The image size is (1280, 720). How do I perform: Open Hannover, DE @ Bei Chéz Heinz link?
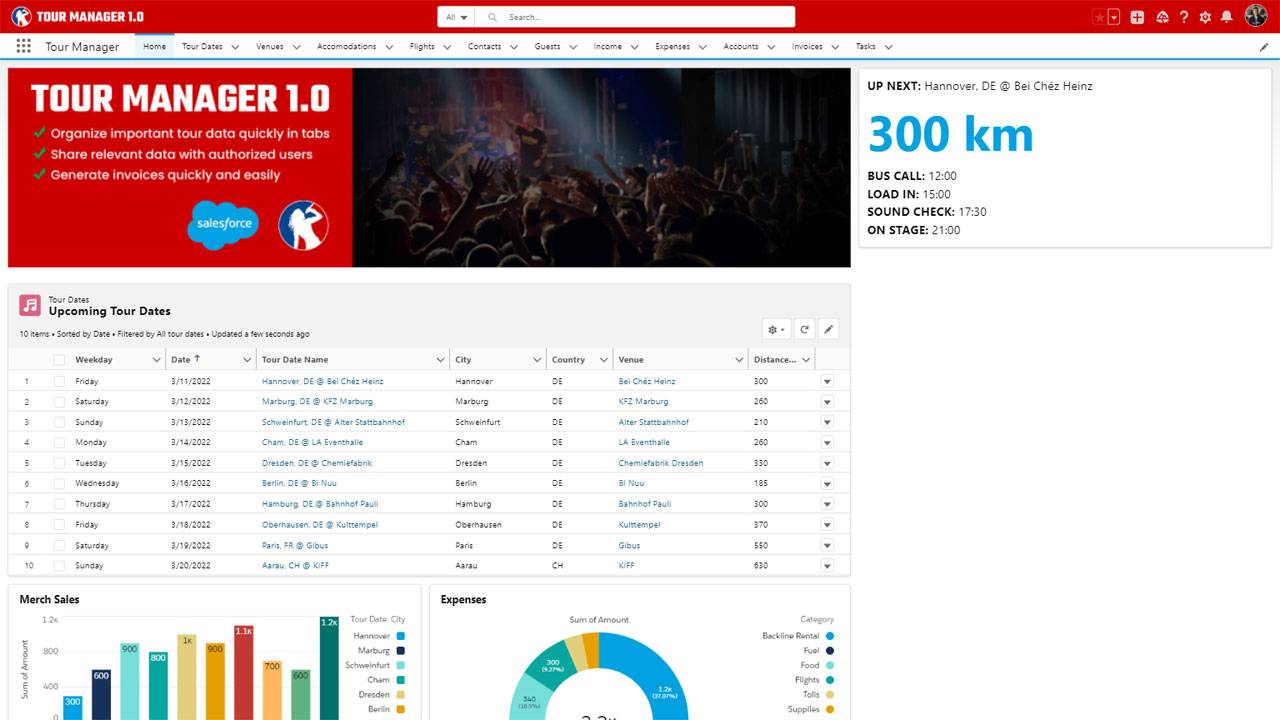click(322, 381)
